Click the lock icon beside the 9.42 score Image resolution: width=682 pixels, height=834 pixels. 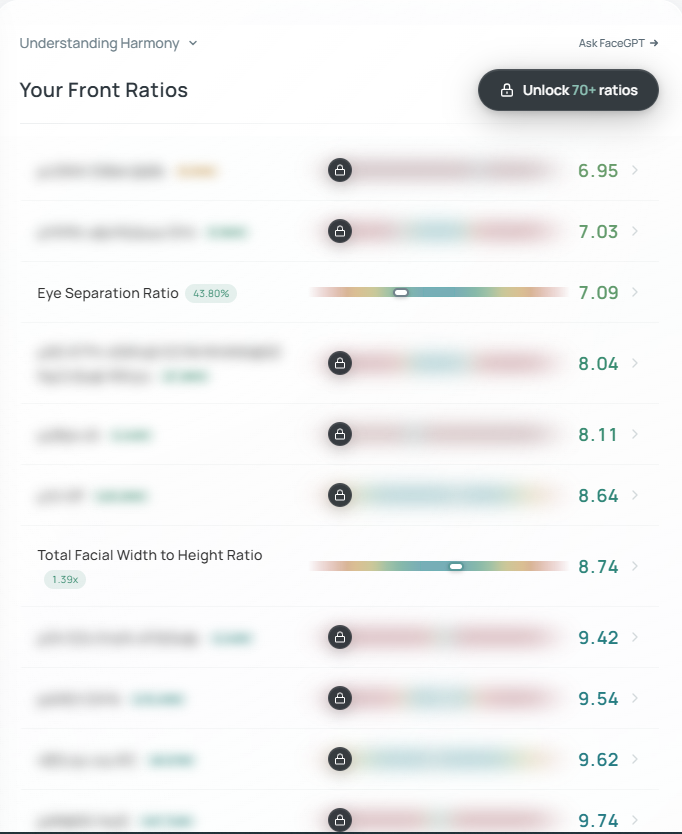pyautogui.click(x=340, y=637)
